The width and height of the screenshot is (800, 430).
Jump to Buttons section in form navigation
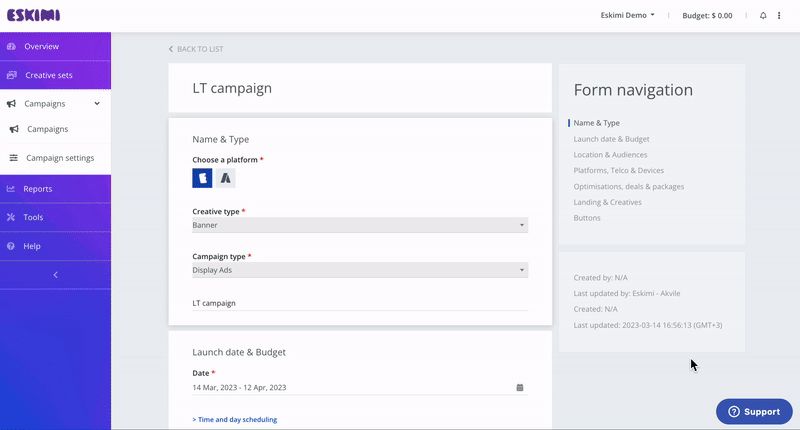(x=587, y=218)
